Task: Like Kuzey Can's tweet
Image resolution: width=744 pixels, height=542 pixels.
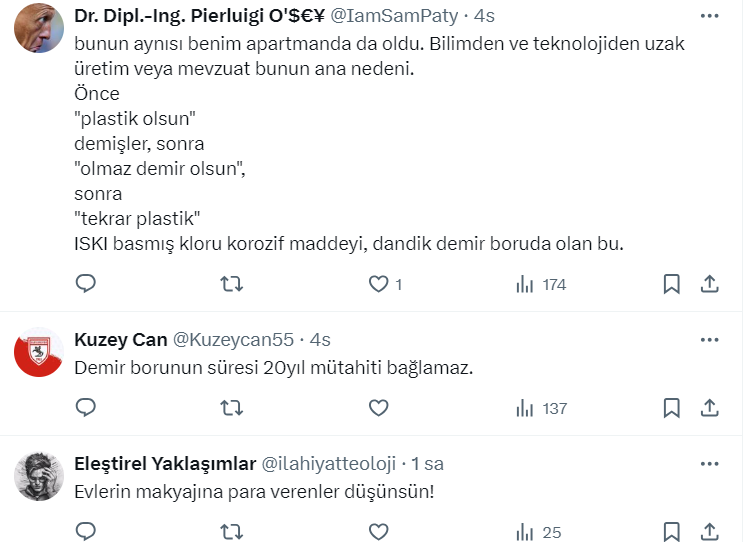Action: pos(378,407)
